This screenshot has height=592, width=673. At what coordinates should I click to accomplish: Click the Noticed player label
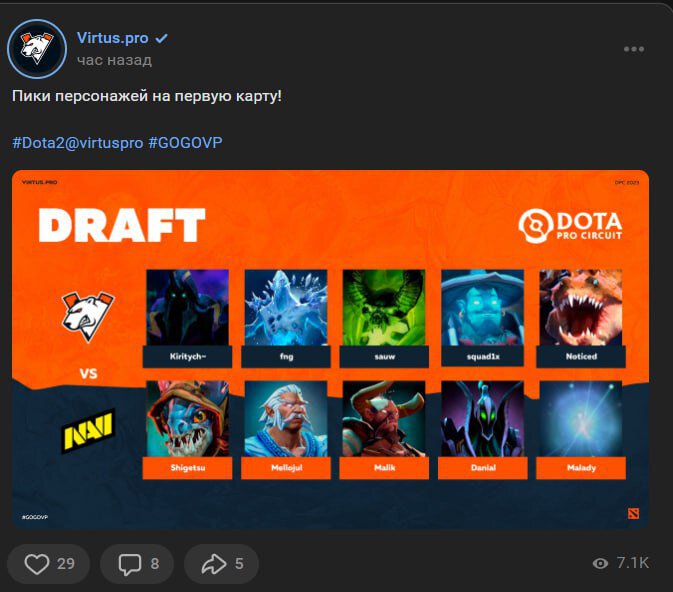[x=581, y=356]
